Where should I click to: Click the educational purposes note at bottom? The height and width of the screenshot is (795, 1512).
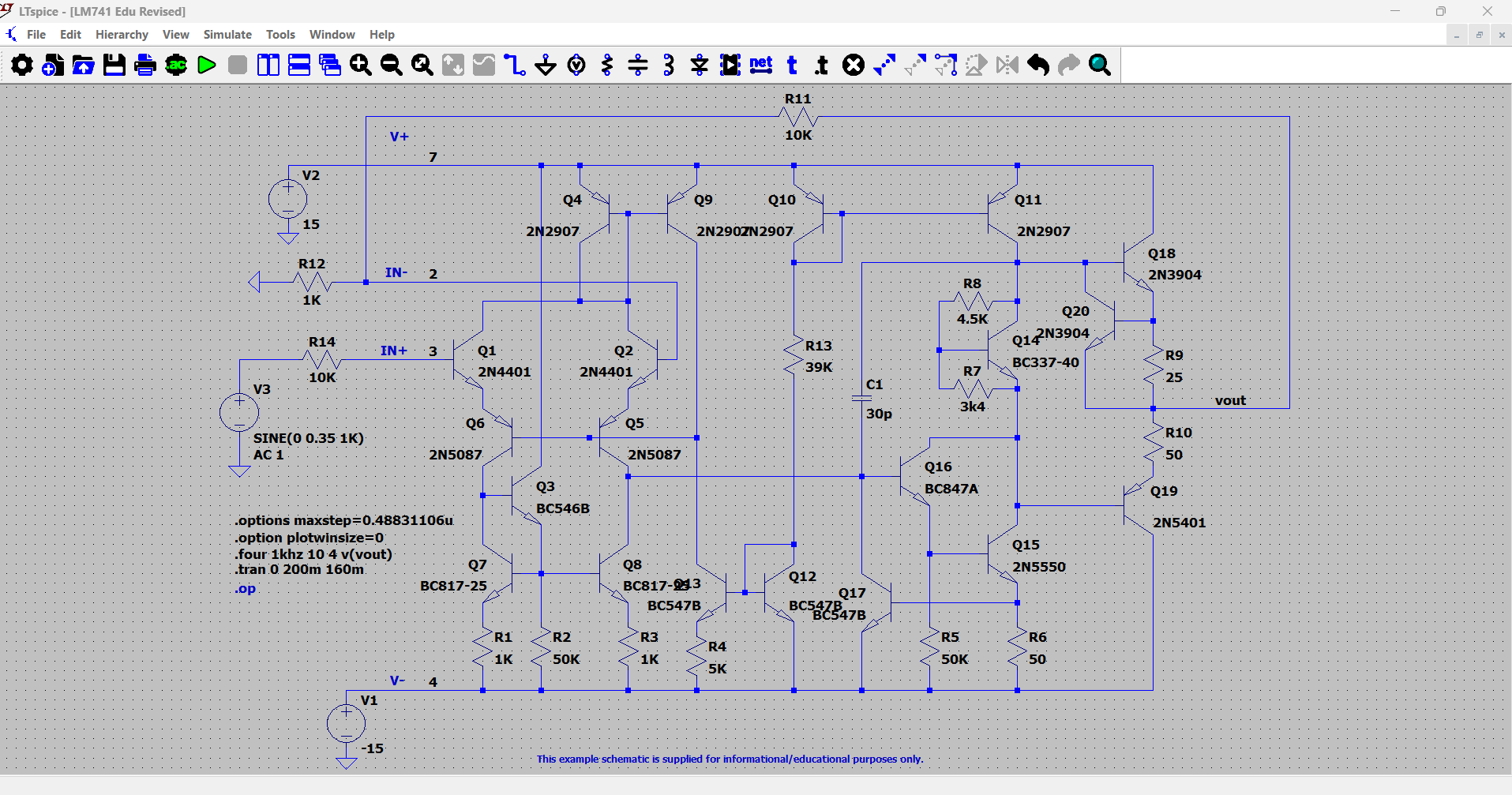[730, 759]
